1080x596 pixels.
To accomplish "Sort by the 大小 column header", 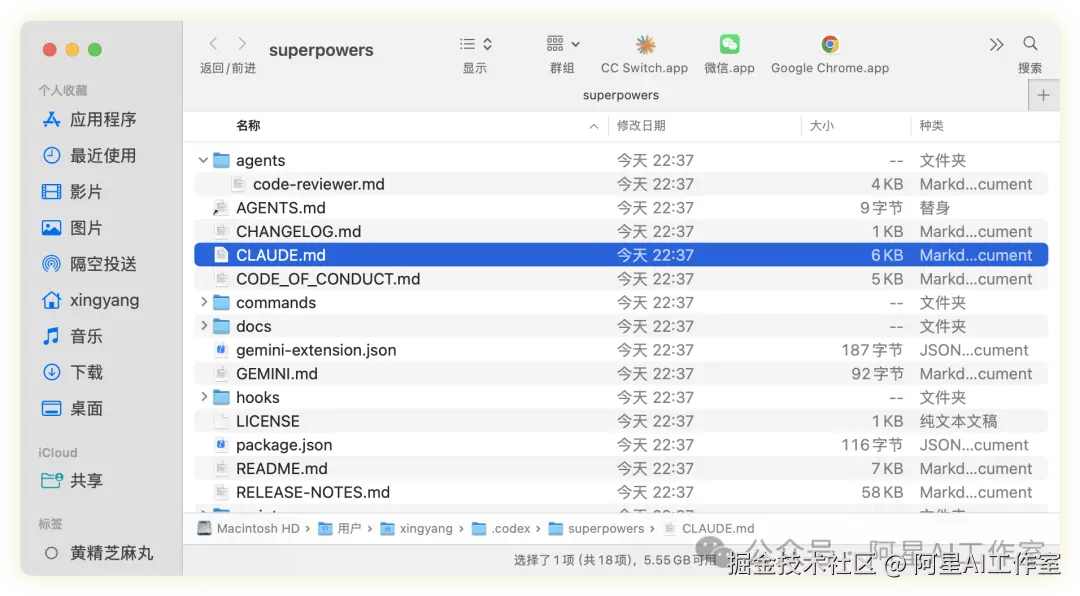I will click(822, 125).
